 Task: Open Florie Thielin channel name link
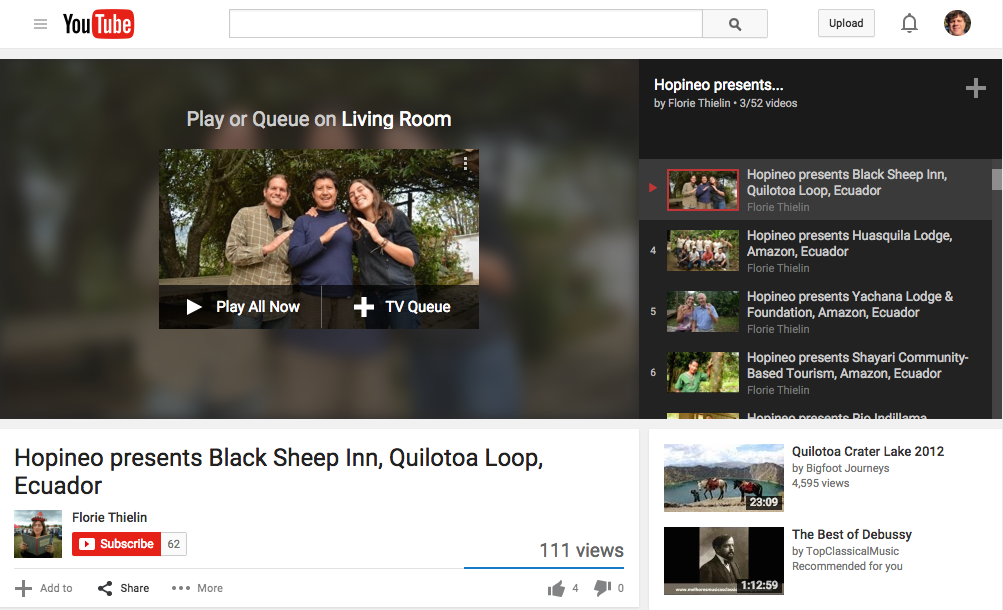pyautogui.click(x=109, y=517)
